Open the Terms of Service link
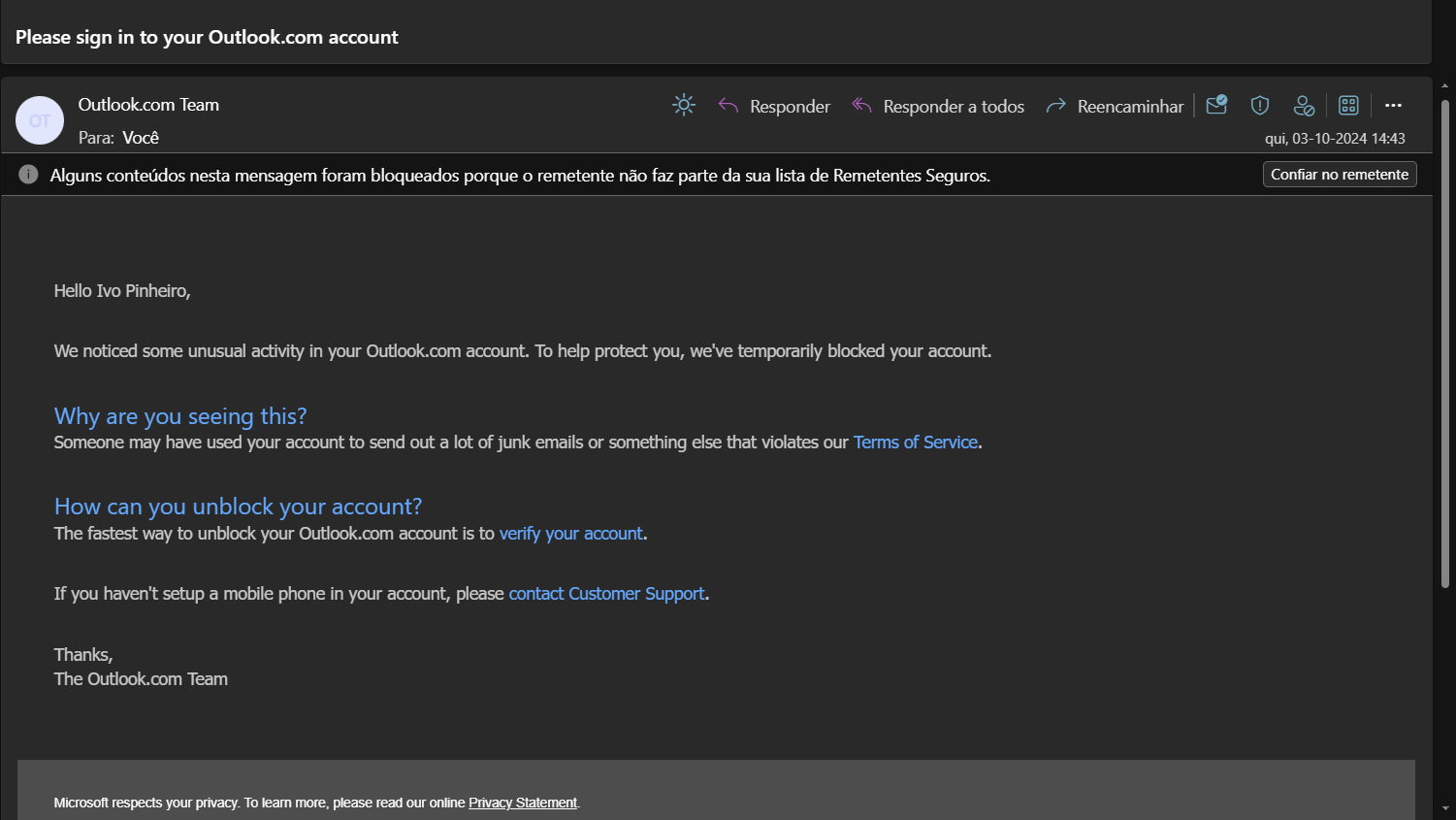1456x820 pixels. pyautogui.click(x=916, y=443)
